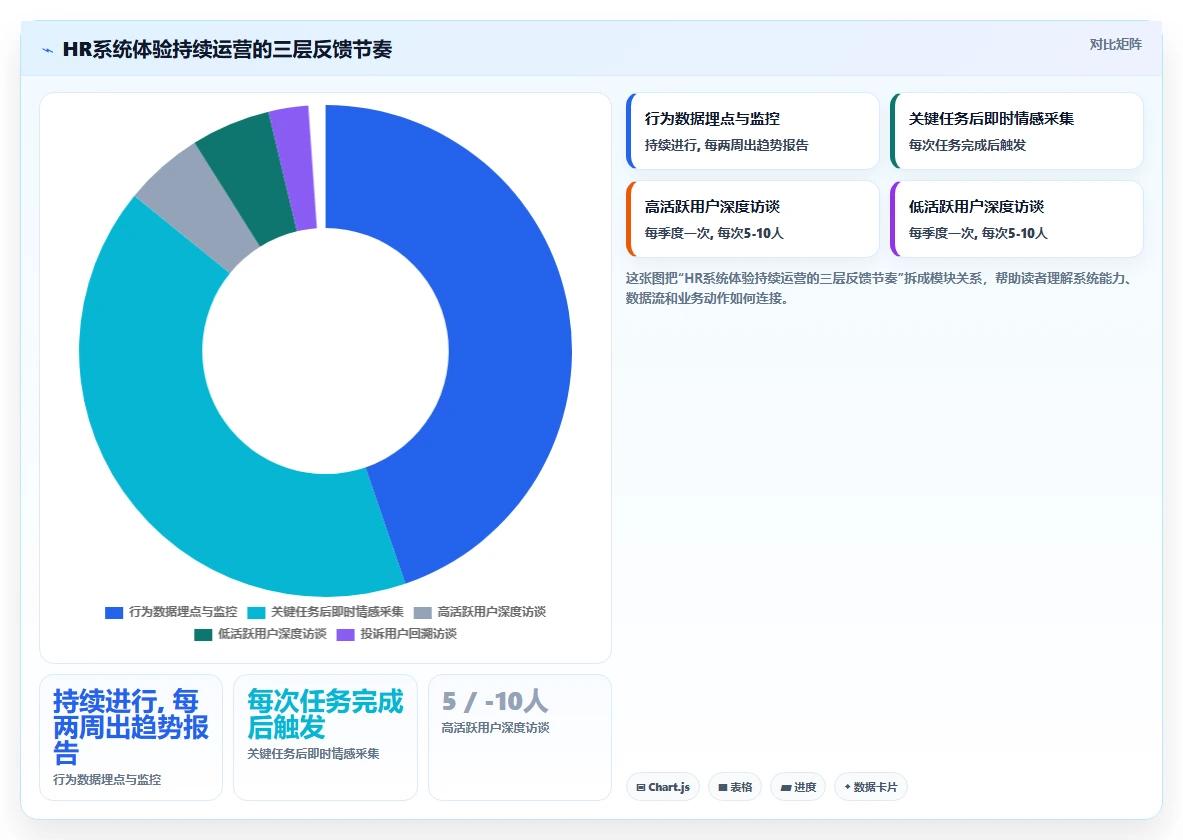
Task: Click 每次任务完成后触发 subtitle in top card
Action: tap(967, 146)
